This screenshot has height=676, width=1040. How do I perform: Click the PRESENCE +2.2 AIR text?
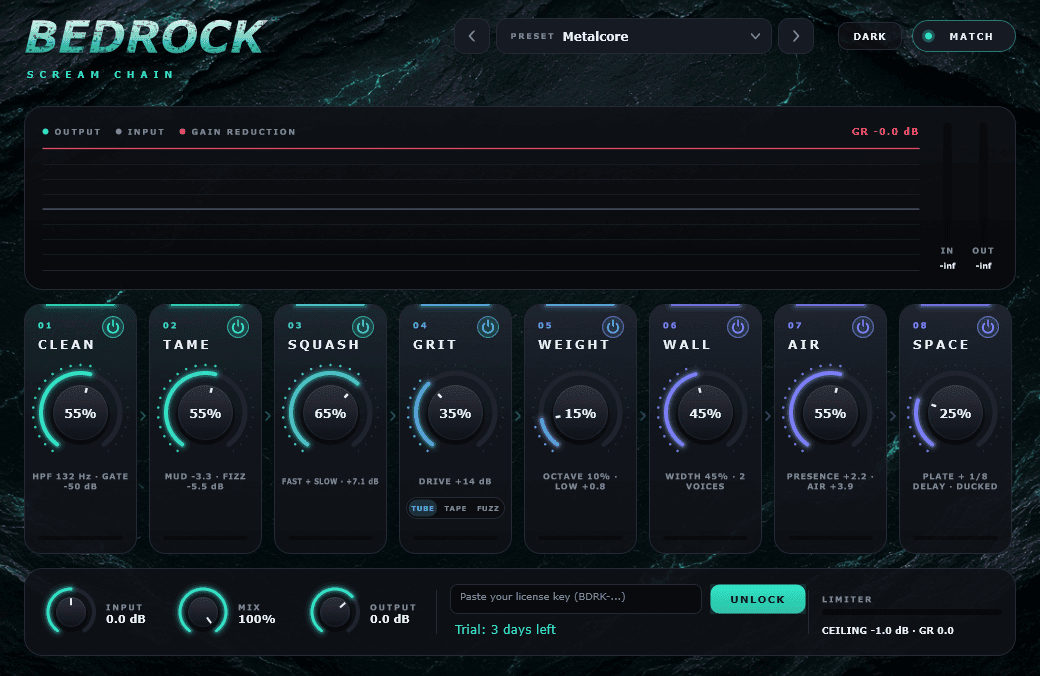click(x=830, y=481)
